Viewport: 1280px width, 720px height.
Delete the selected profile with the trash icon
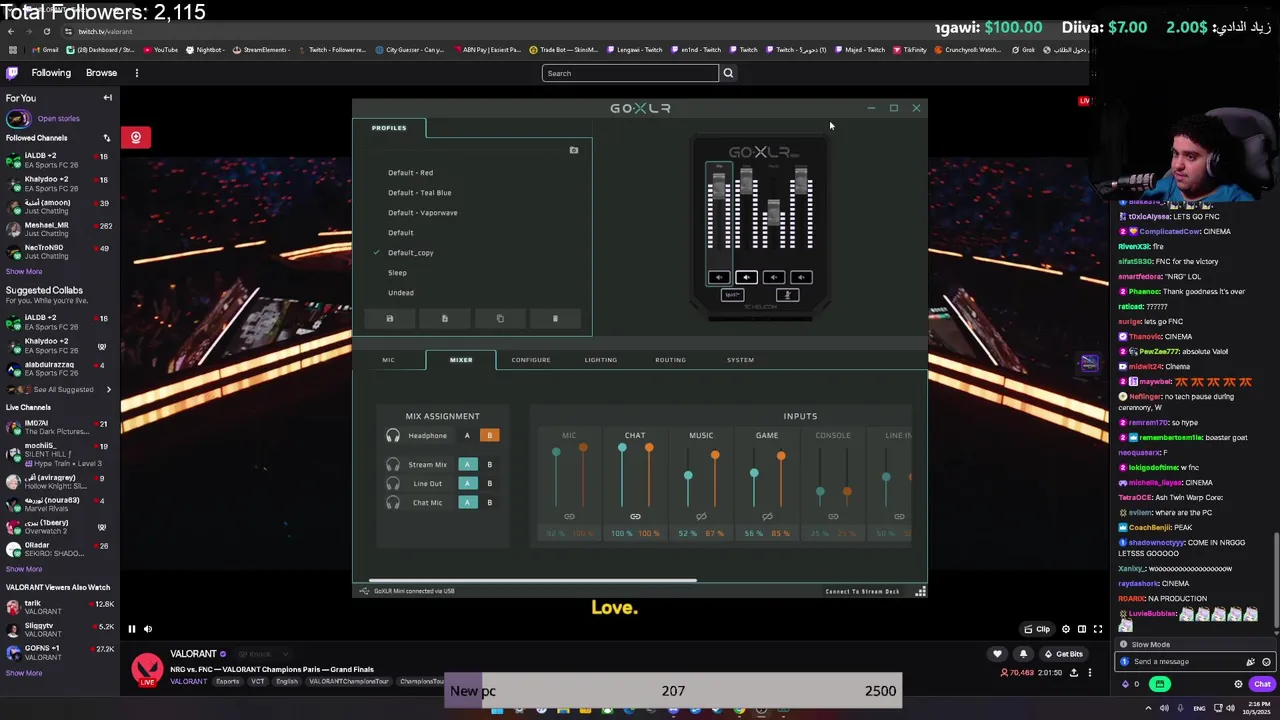click(555, 318)
